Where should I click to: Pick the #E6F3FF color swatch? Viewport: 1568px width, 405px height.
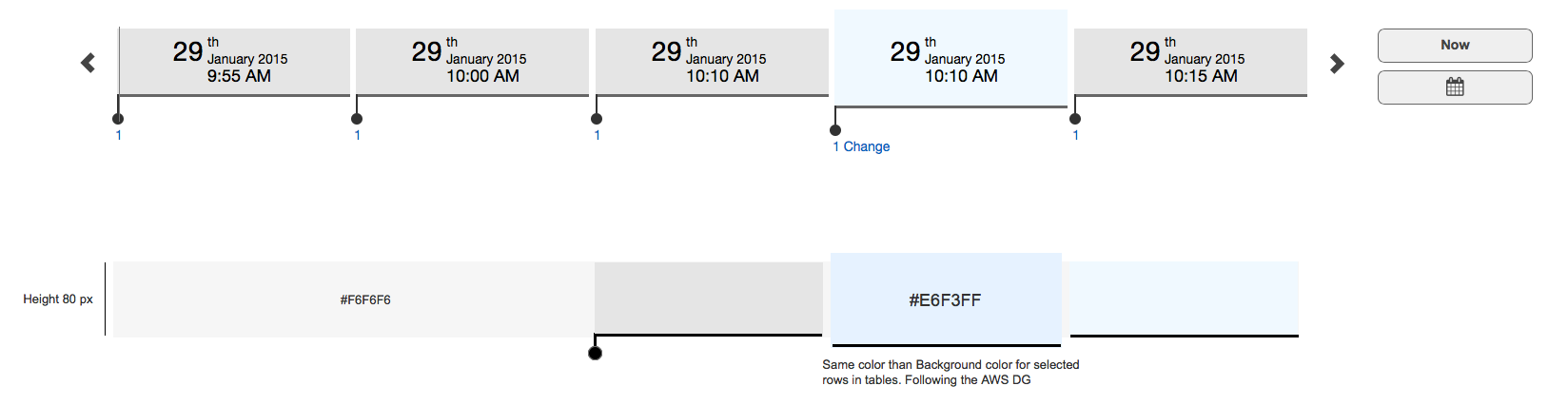[946, 299]
